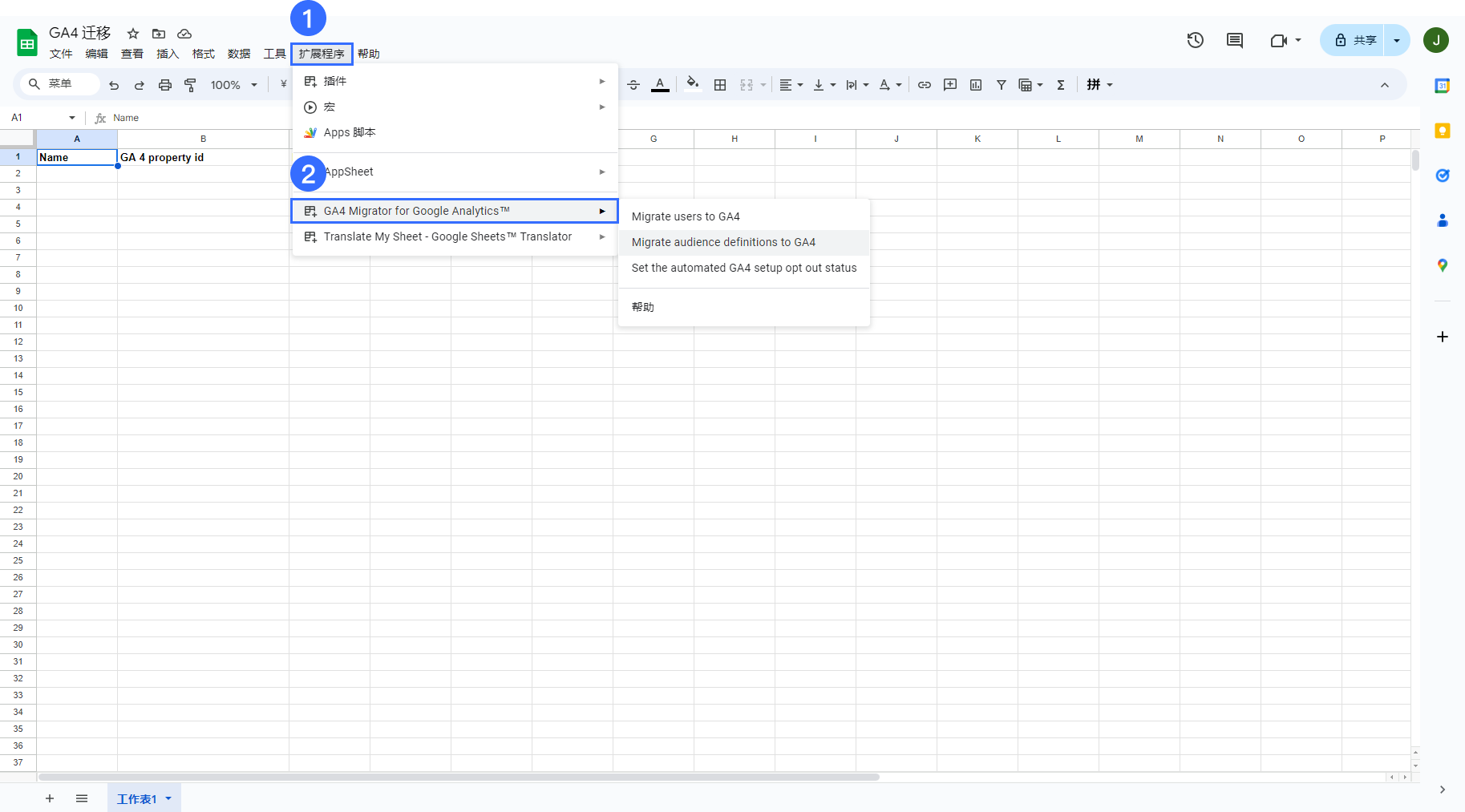Select the paint format tool
Screen dimensions: 1465x812
(190, 85)
